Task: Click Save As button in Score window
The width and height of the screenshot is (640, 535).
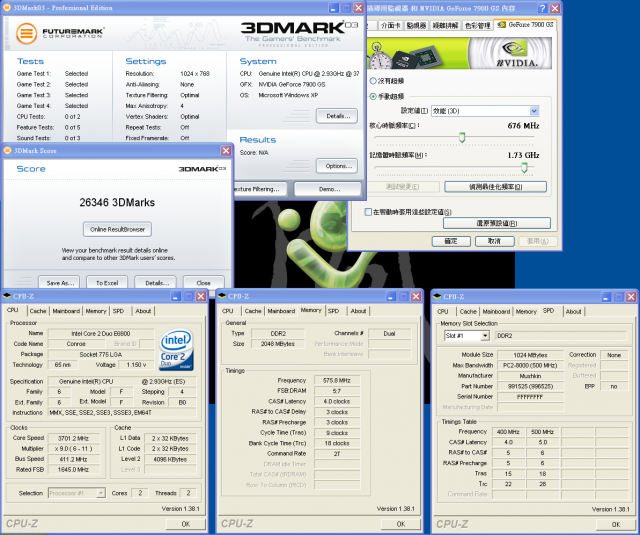Action: (x=60, y=282)
